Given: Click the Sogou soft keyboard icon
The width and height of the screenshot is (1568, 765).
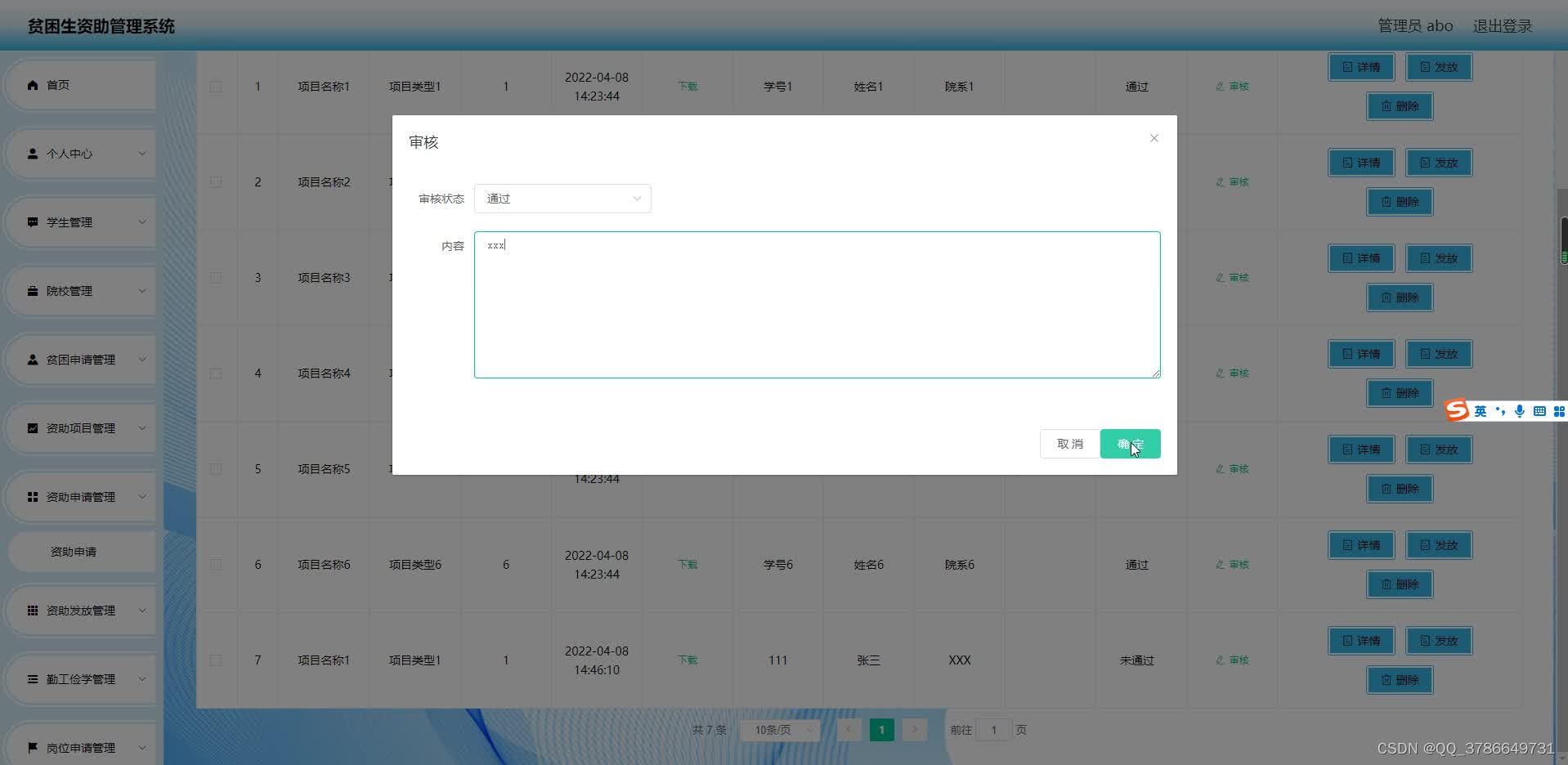Looking at the screenshot, I should pos(1539,411).
